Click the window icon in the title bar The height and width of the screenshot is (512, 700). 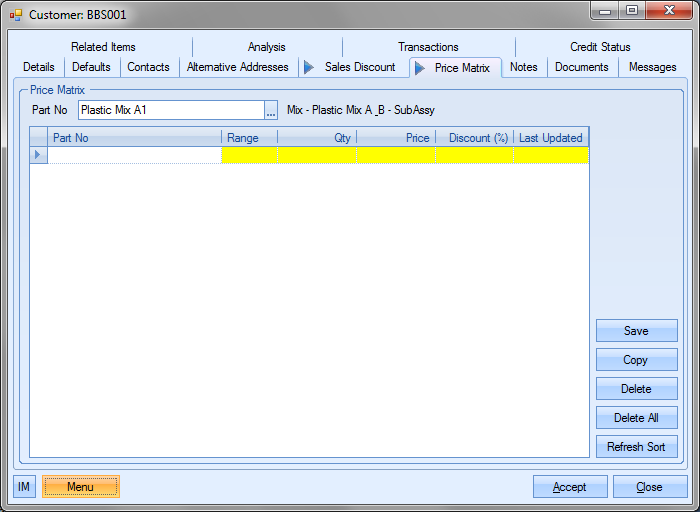pos(15,15)
